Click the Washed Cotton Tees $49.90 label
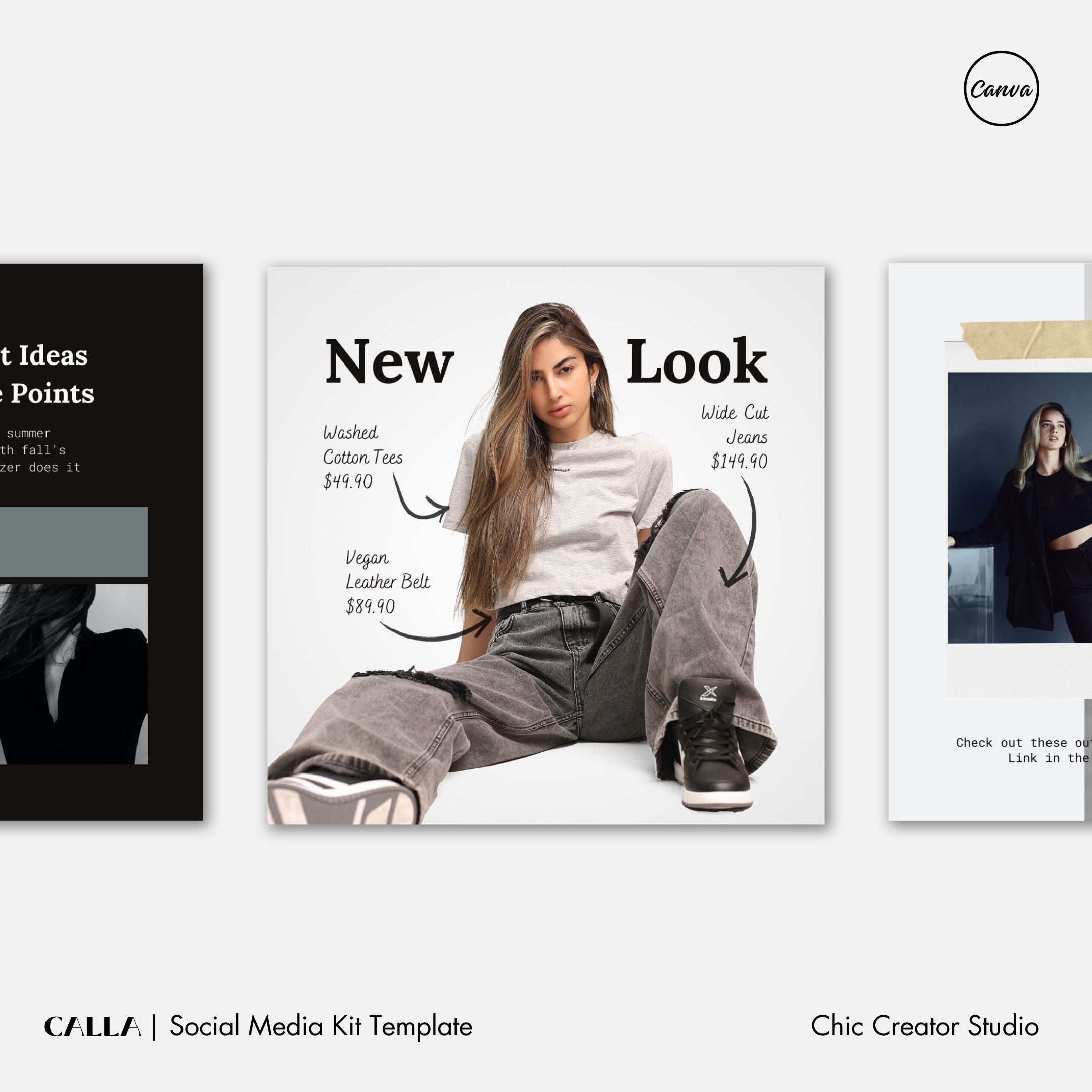The height and width of the screenshot is (1092, 1092). [x=363, y=457]
